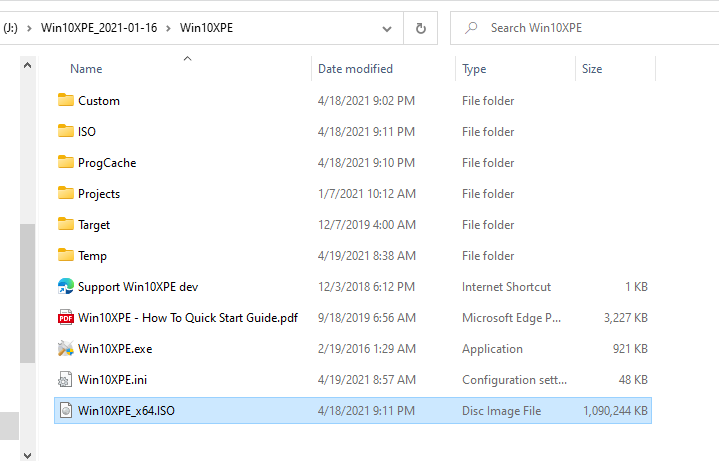Screen dimensions: 719x461
Task: Click the Microsoft Edge P... type cell
Action: click(x=511, y=318)
